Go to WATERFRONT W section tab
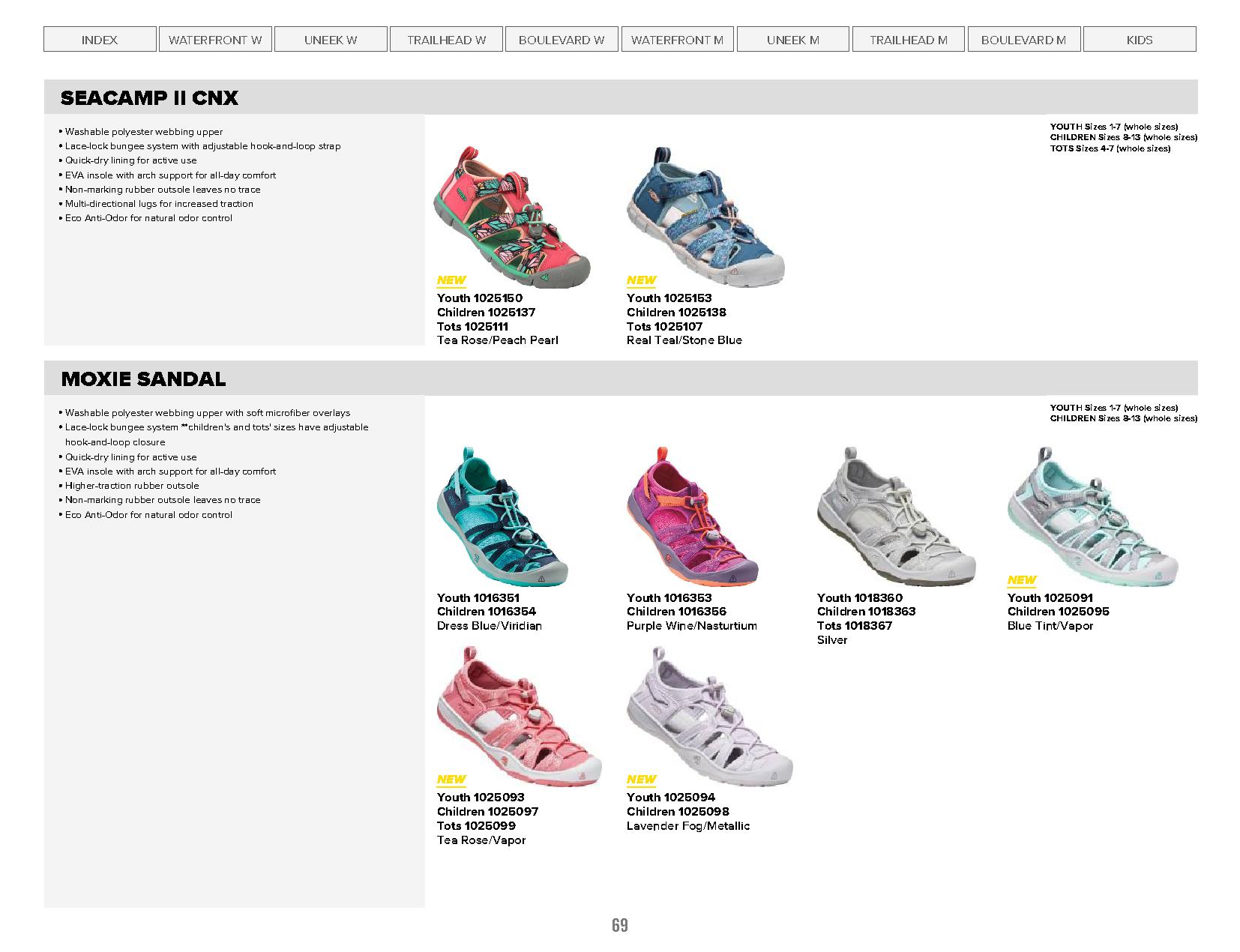Image resolution: width=1240 pixels, height=952 pixels. 215,40
